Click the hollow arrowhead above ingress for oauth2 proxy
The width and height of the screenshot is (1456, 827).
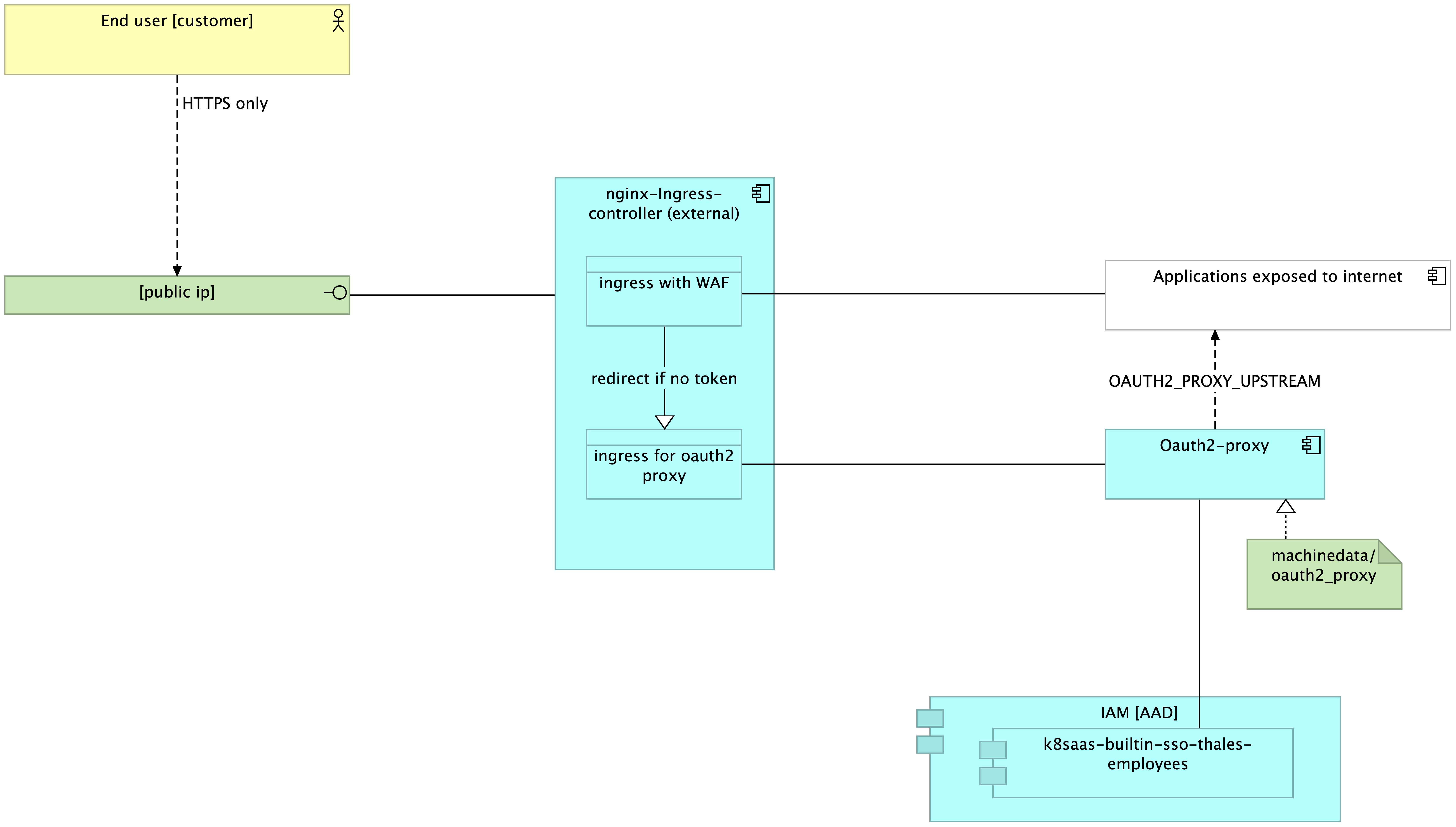click(x=664, y=422)
